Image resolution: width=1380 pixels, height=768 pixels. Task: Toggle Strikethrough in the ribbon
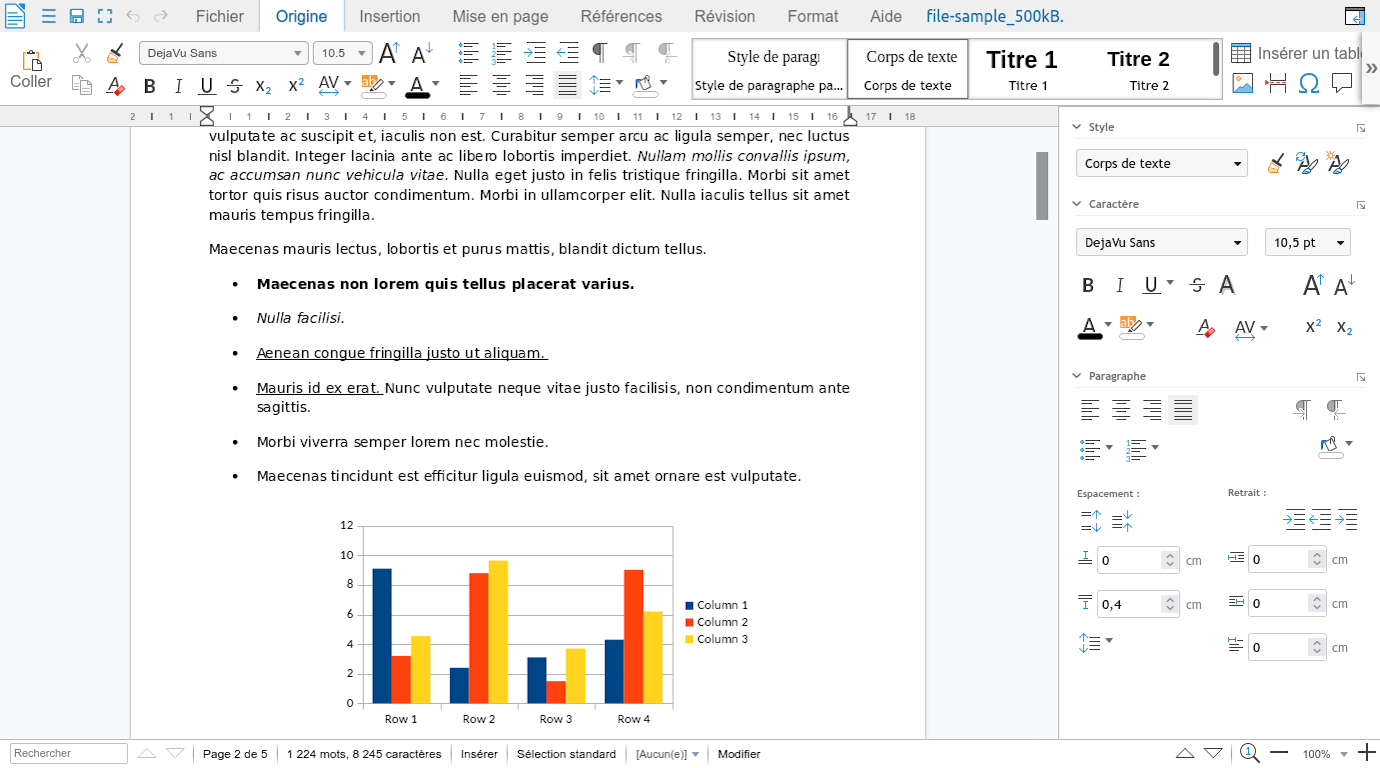point(235,86)
